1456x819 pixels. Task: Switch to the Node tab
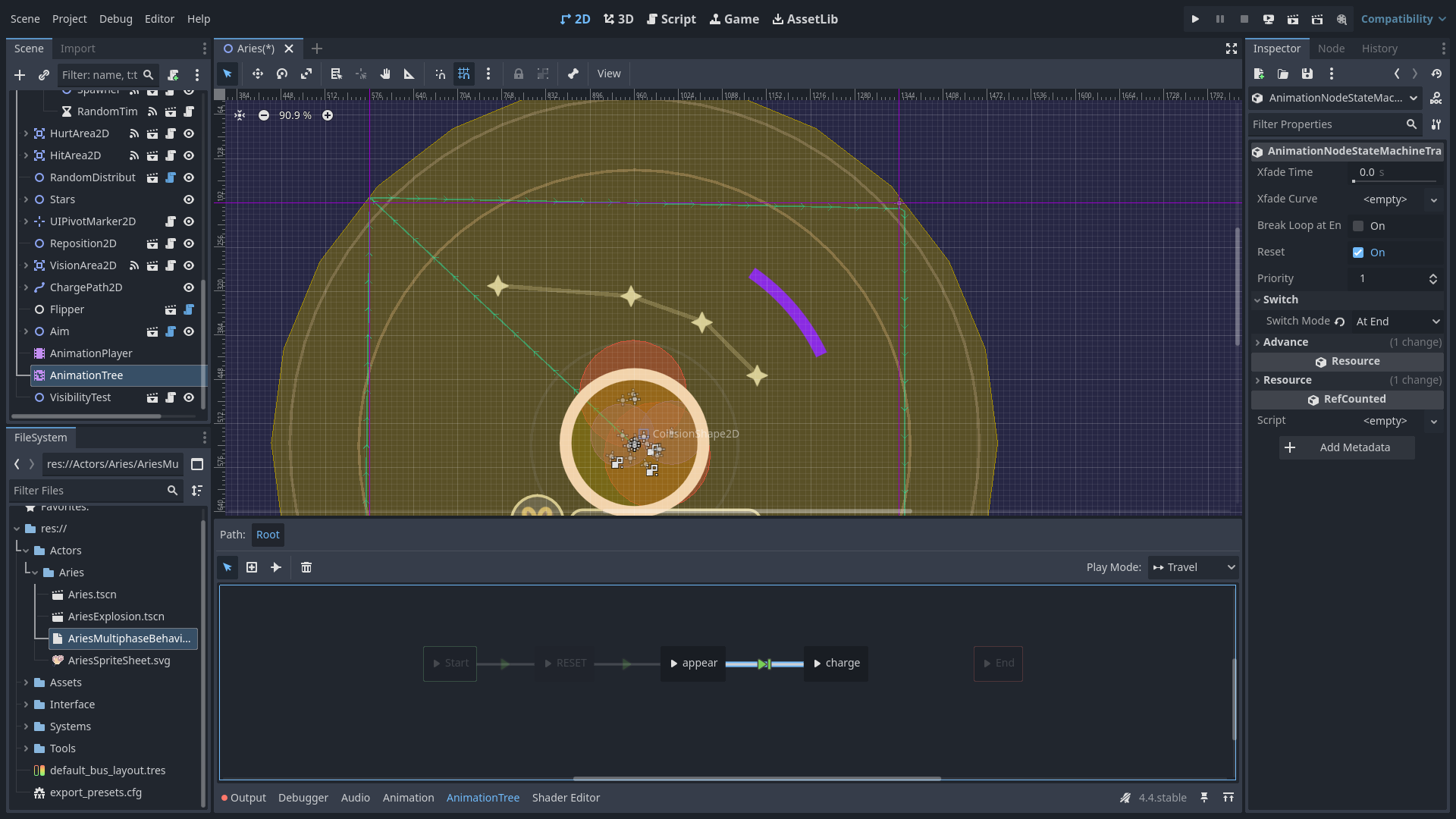pos(1331,49)
